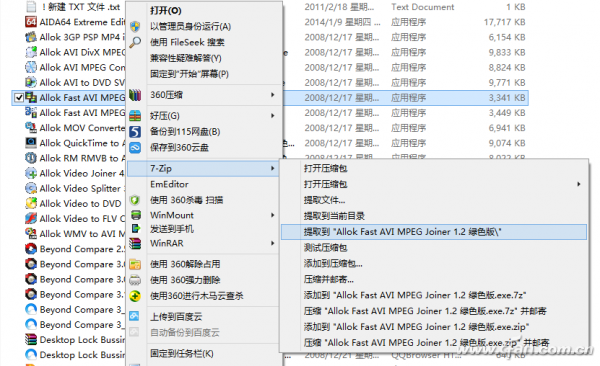Viewport: 600px width, 366px height.
Task: Click the Allok AVI DivX MPEG file icon
Action: pyautogui.click(x=31, y=52)
